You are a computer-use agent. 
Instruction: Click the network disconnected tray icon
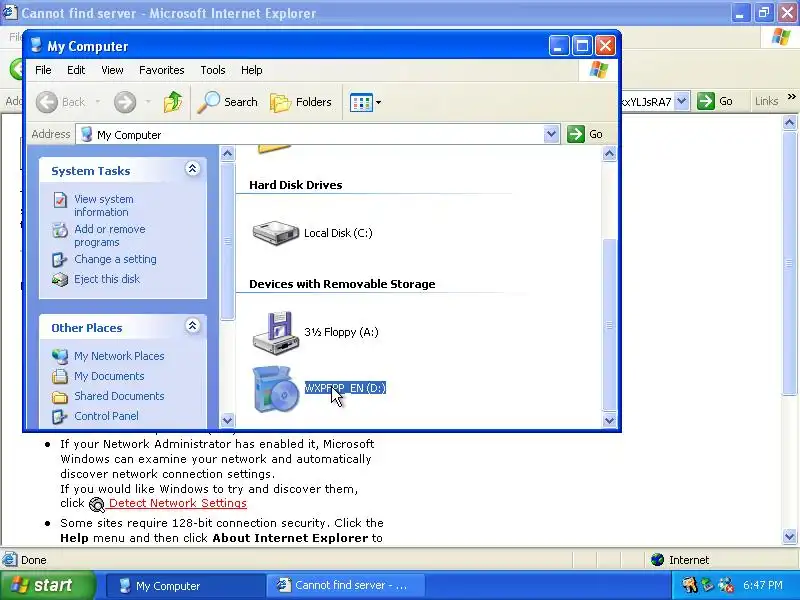point(726,585)
